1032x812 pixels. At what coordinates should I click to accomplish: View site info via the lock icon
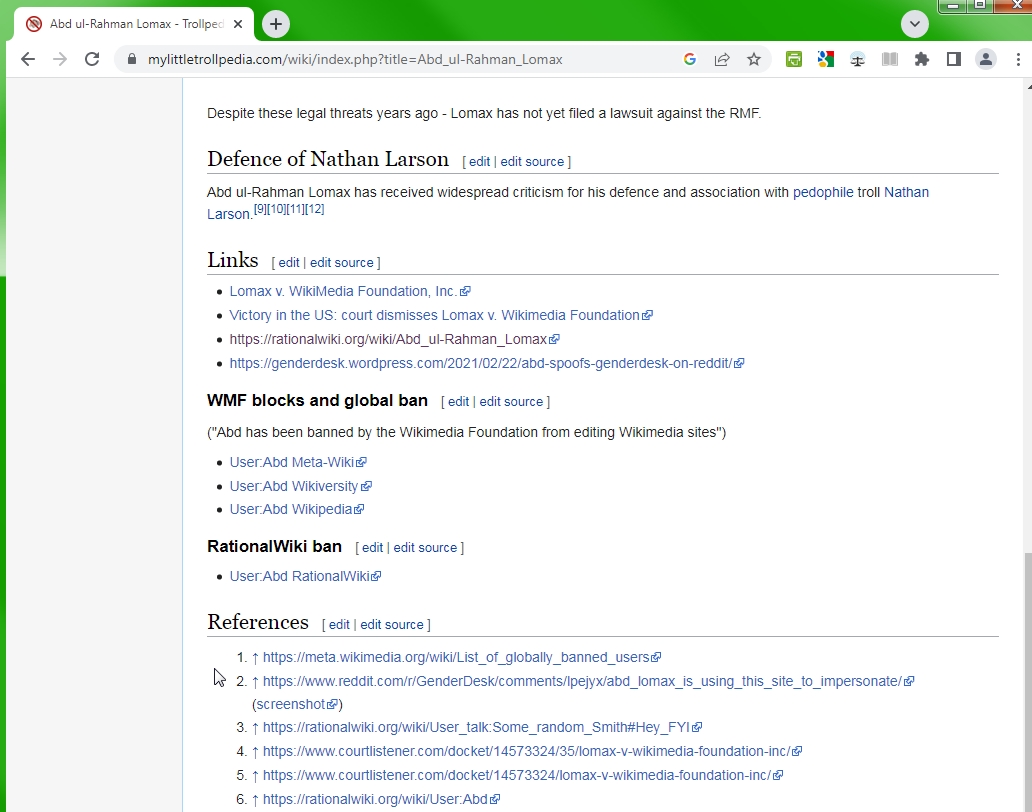132,59
